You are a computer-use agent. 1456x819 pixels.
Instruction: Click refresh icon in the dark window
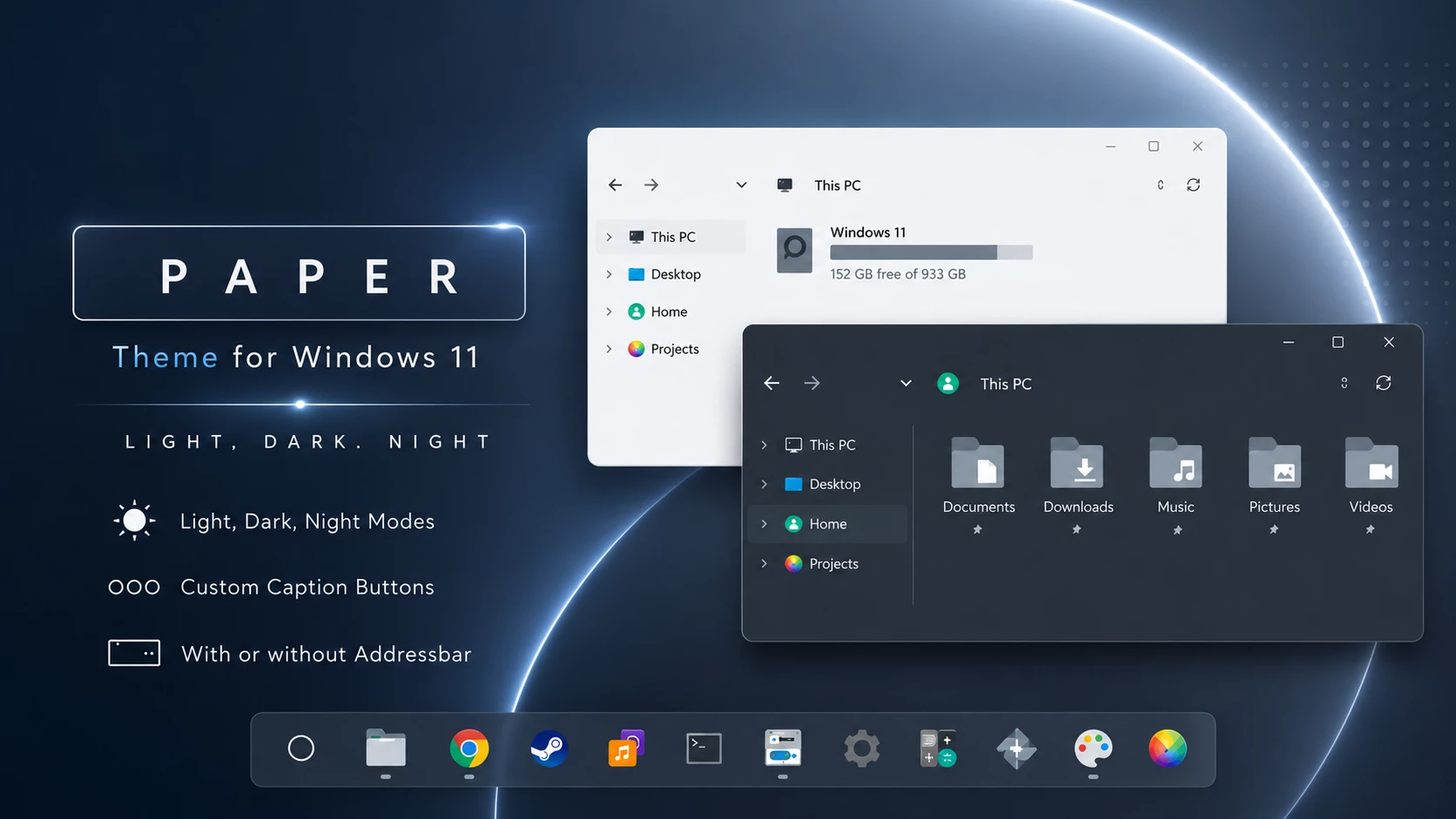[x=1384, y=383]
